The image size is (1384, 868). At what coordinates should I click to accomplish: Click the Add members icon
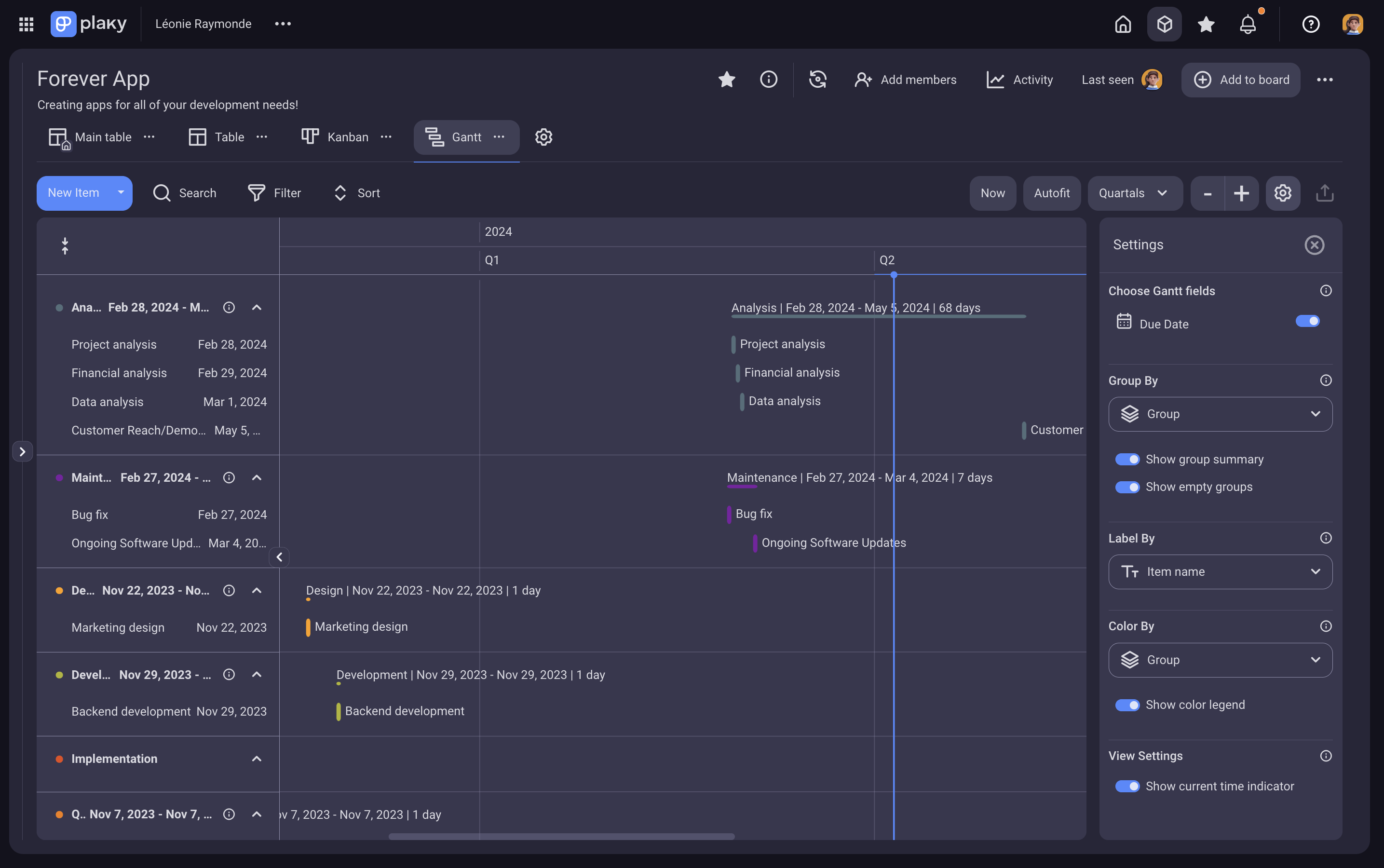click(x=862, y=79)
